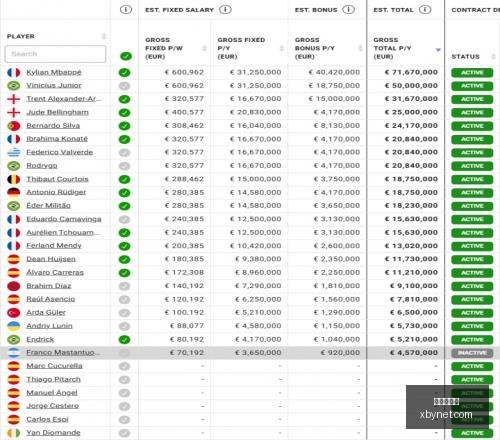Image resolution: width=500 pixels, height=440 pixels.
Task: Sort by Gross Fixed P/Y column
Action: [282, 48]
